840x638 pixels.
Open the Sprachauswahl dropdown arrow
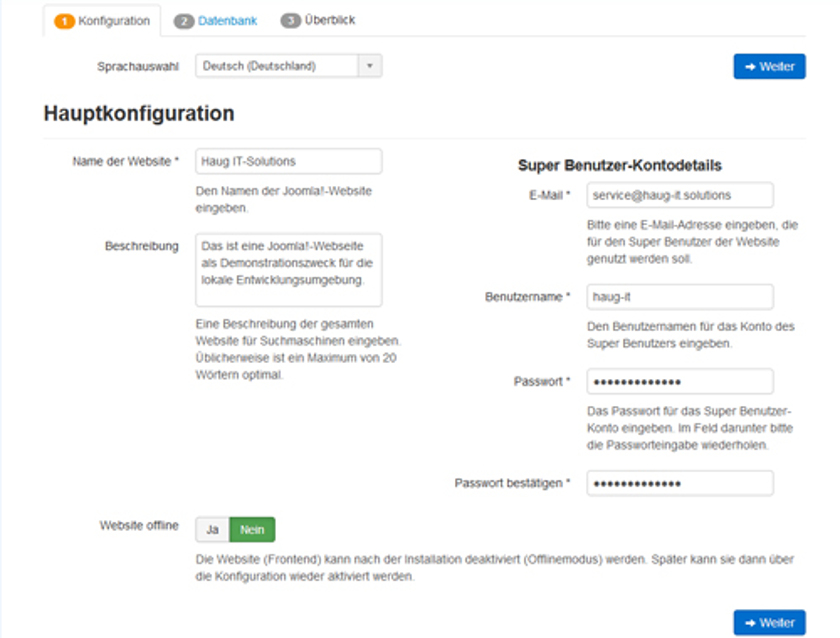coord(370,66)
